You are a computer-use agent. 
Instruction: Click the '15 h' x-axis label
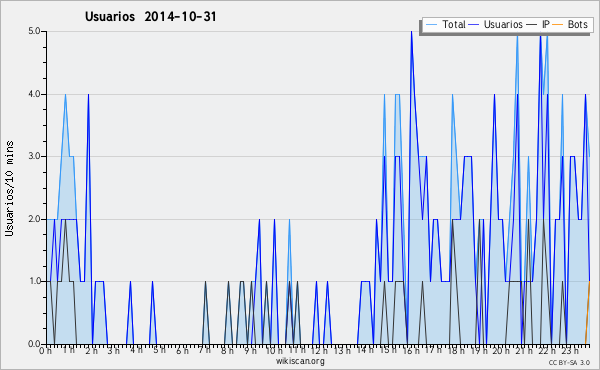point(387,350)
